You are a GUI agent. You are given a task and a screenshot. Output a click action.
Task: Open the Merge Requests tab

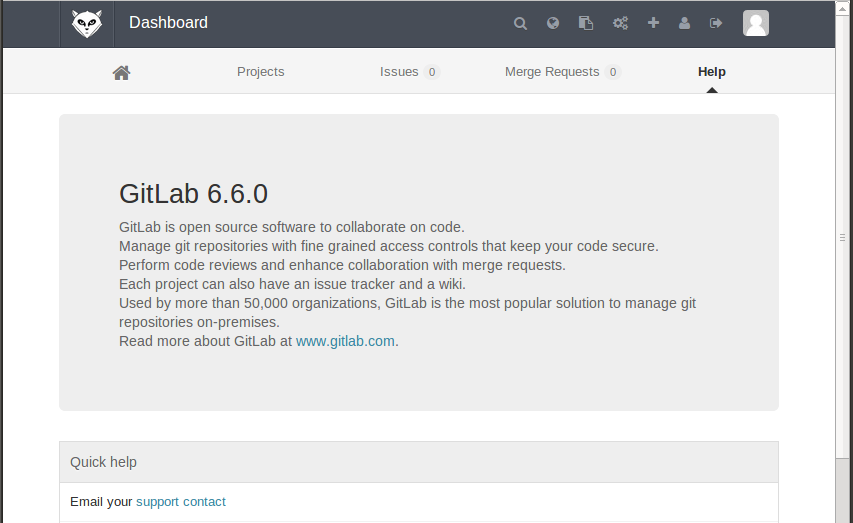coord(563,72)
